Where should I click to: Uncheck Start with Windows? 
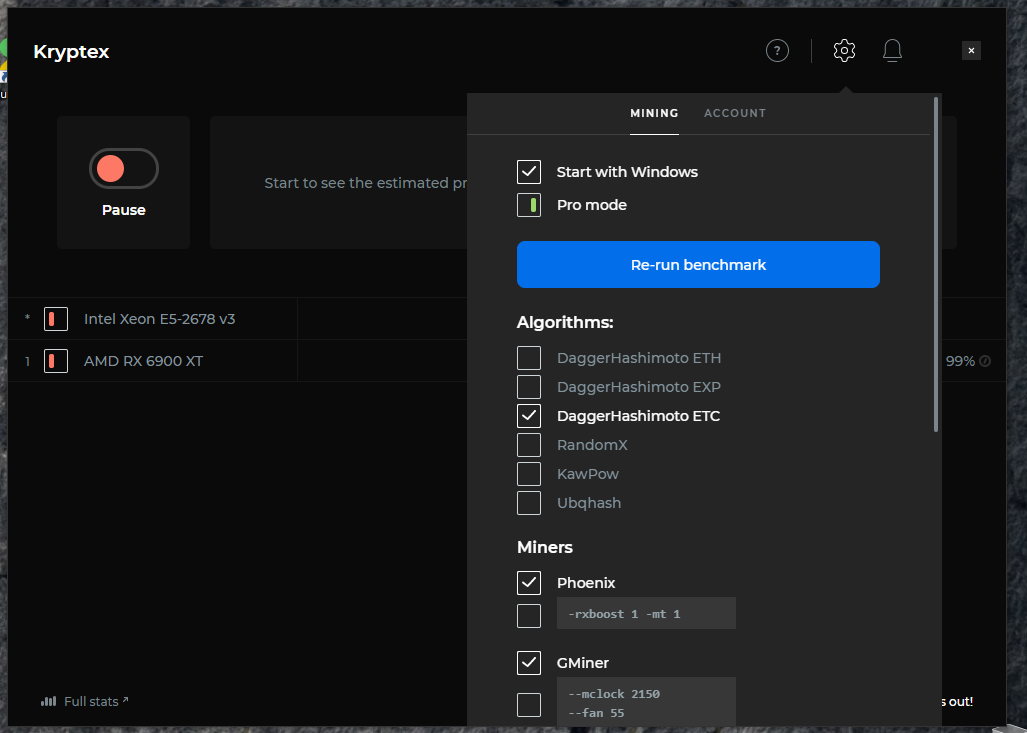point(529,172)
